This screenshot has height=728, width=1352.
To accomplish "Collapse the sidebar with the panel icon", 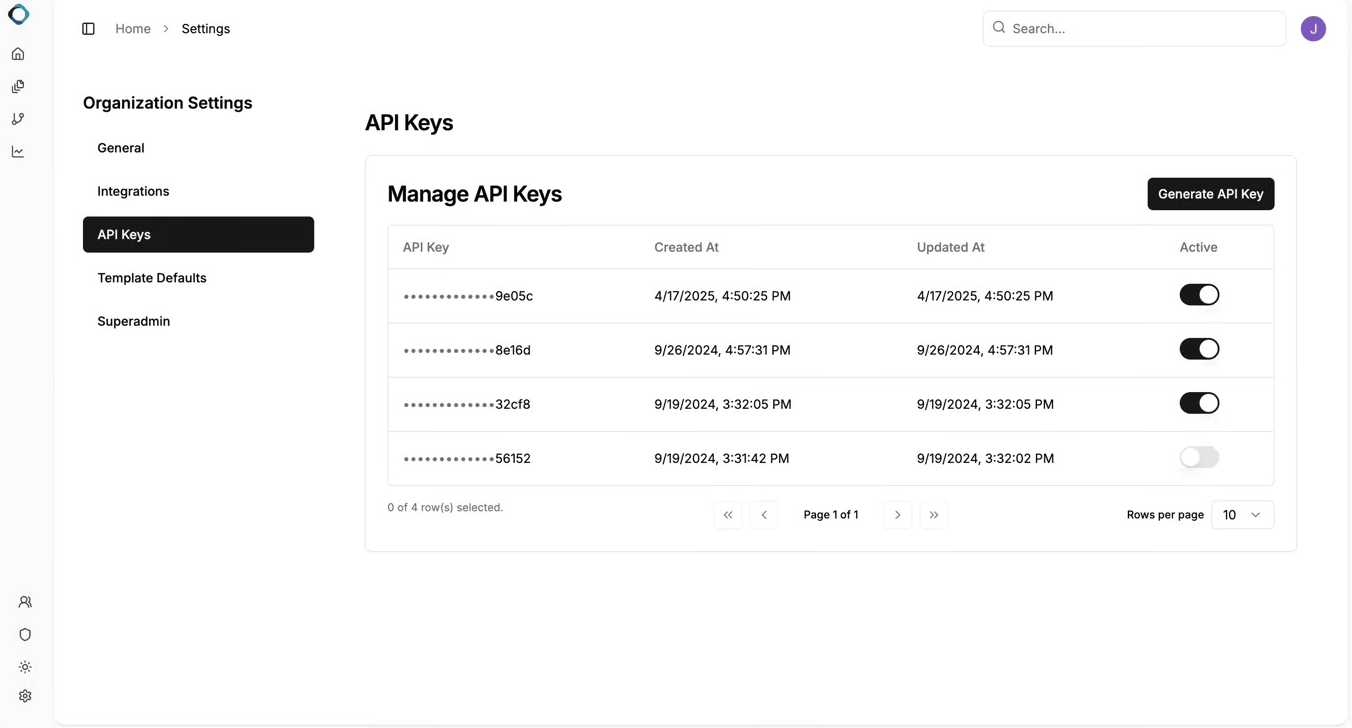I will point(88,28).
